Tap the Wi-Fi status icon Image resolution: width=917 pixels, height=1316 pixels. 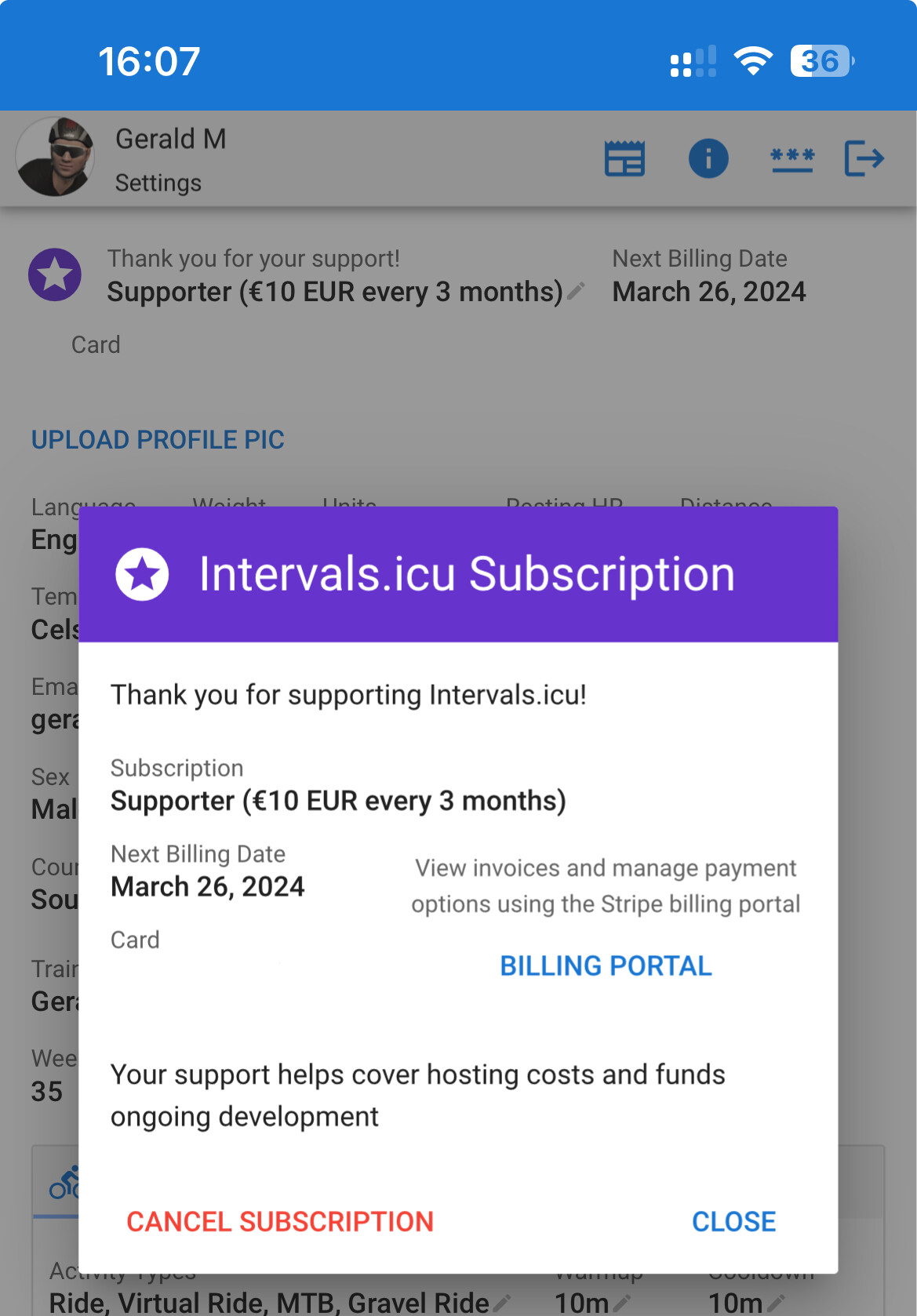pyautogui.click(x=753, y=61)
